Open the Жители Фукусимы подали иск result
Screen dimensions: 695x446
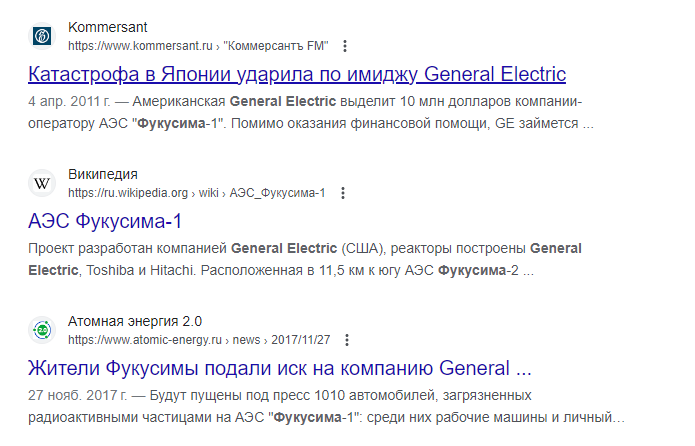(280, 368)
